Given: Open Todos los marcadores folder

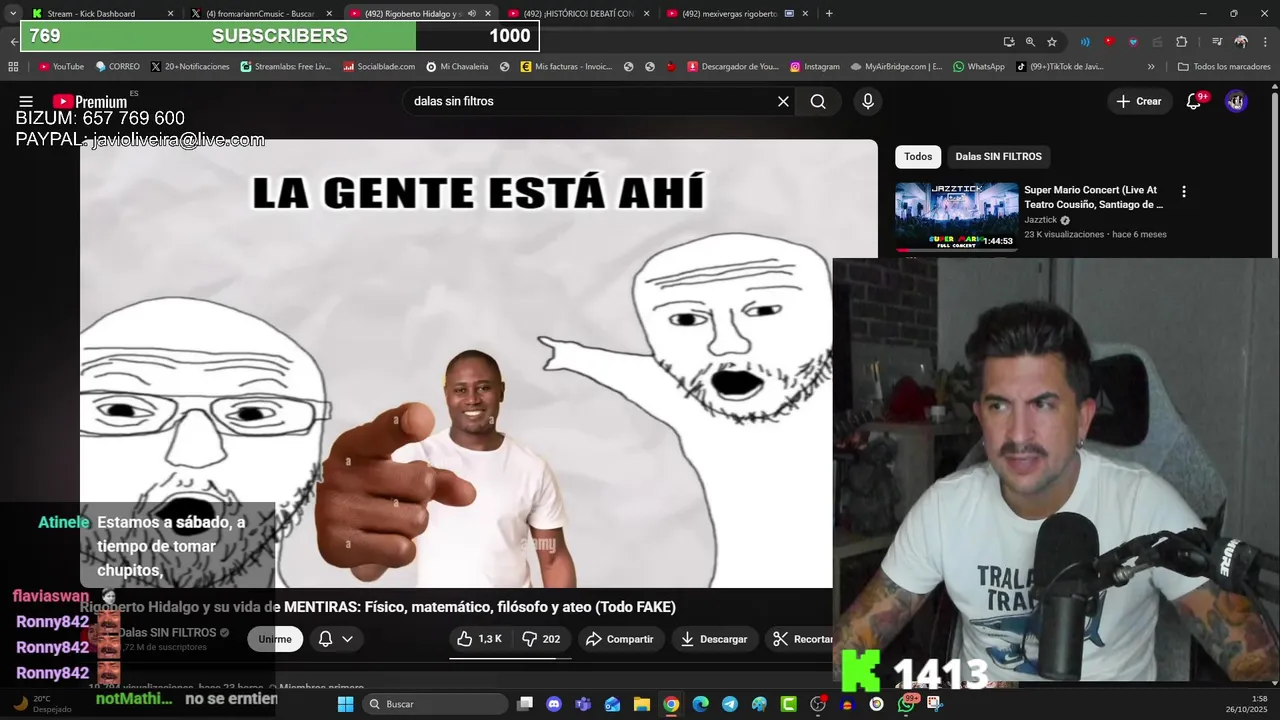Looking at the screenshot, I should point(1224,67).
